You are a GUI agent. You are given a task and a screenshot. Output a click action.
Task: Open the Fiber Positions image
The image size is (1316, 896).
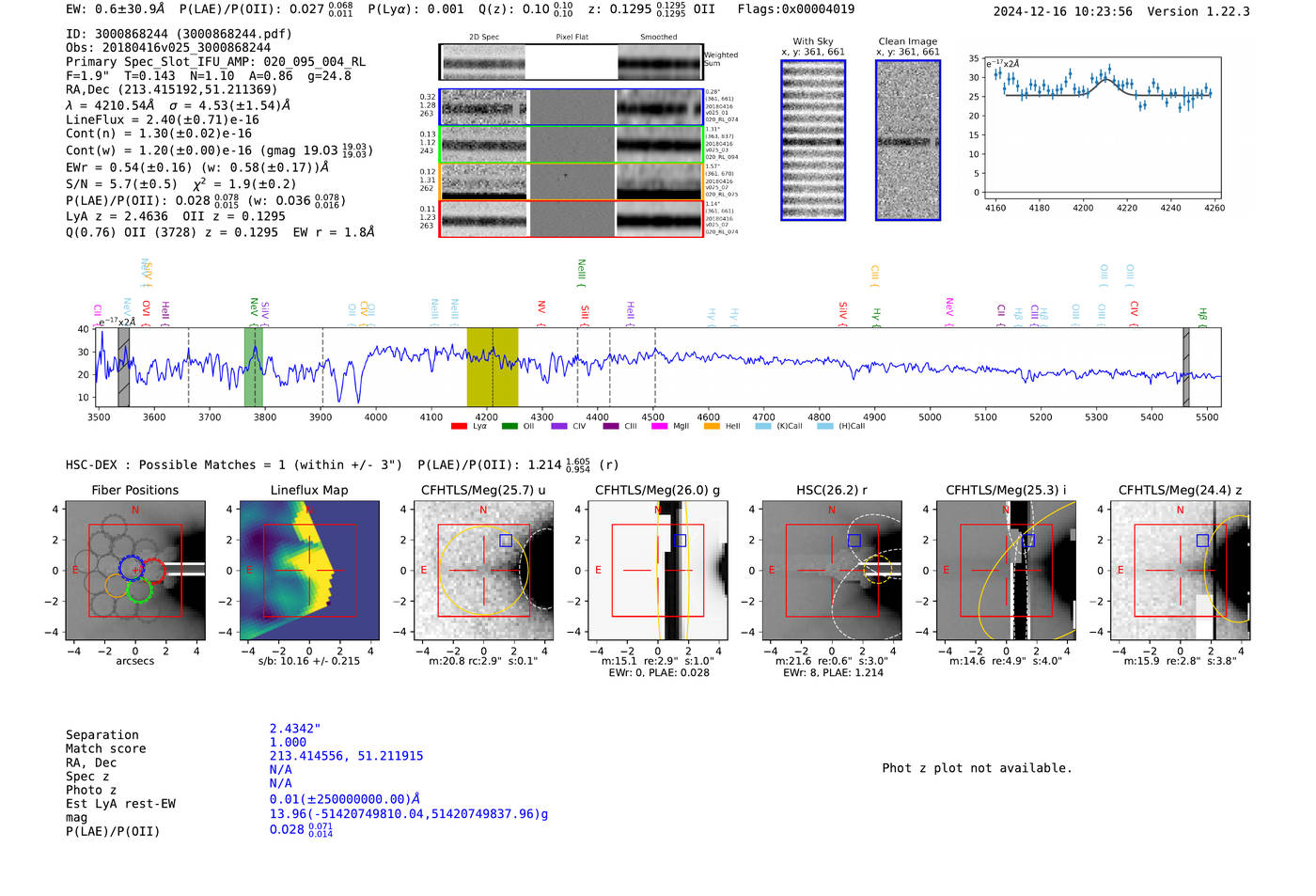click(x=135, y=571)
